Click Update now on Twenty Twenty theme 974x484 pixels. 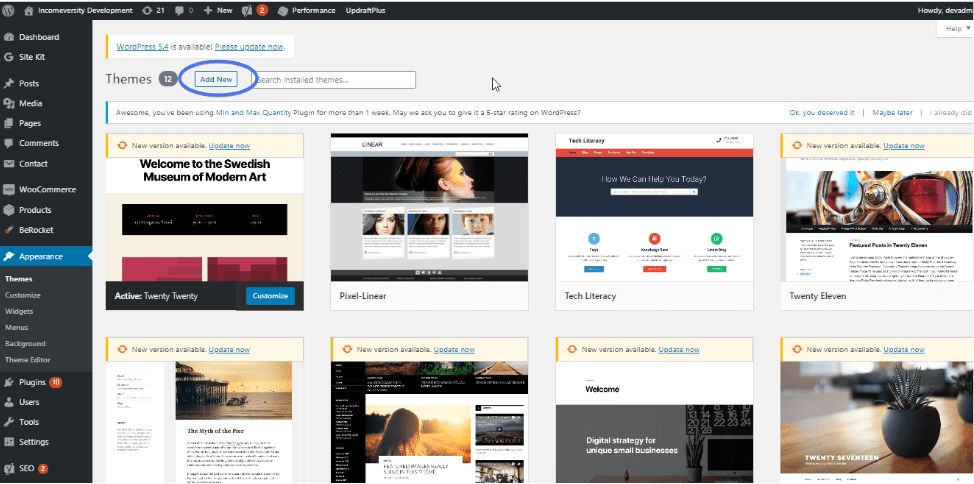[x=229, y=145]
